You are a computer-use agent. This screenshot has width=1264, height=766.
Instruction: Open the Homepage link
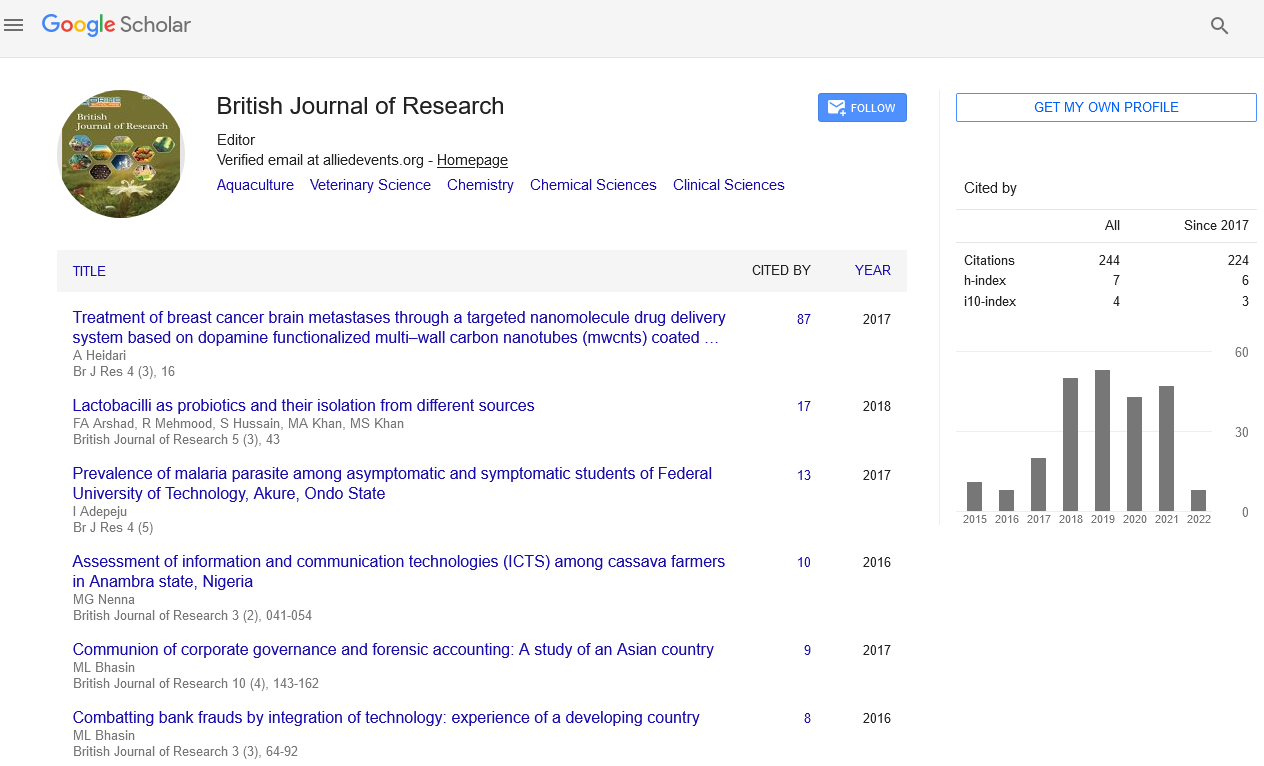coord(472,160)
